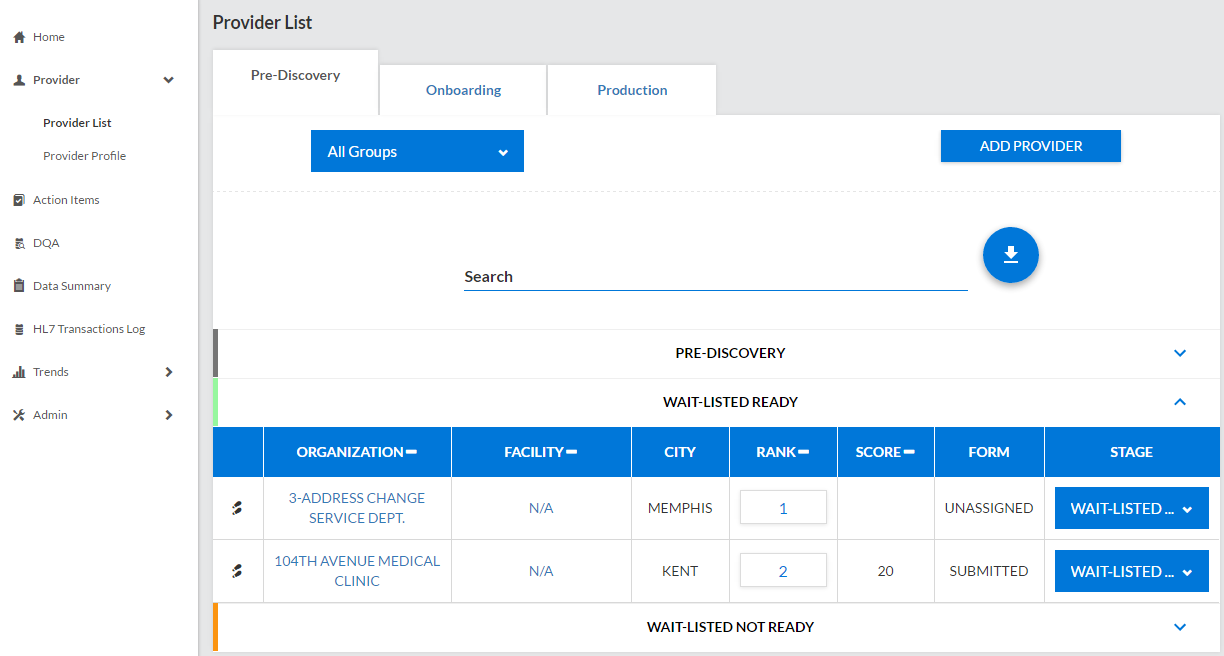Viewport: 1224px width, 656px height.
Task: Click the HL7 Transactions Log icon
Action: (x=18, y=329)
